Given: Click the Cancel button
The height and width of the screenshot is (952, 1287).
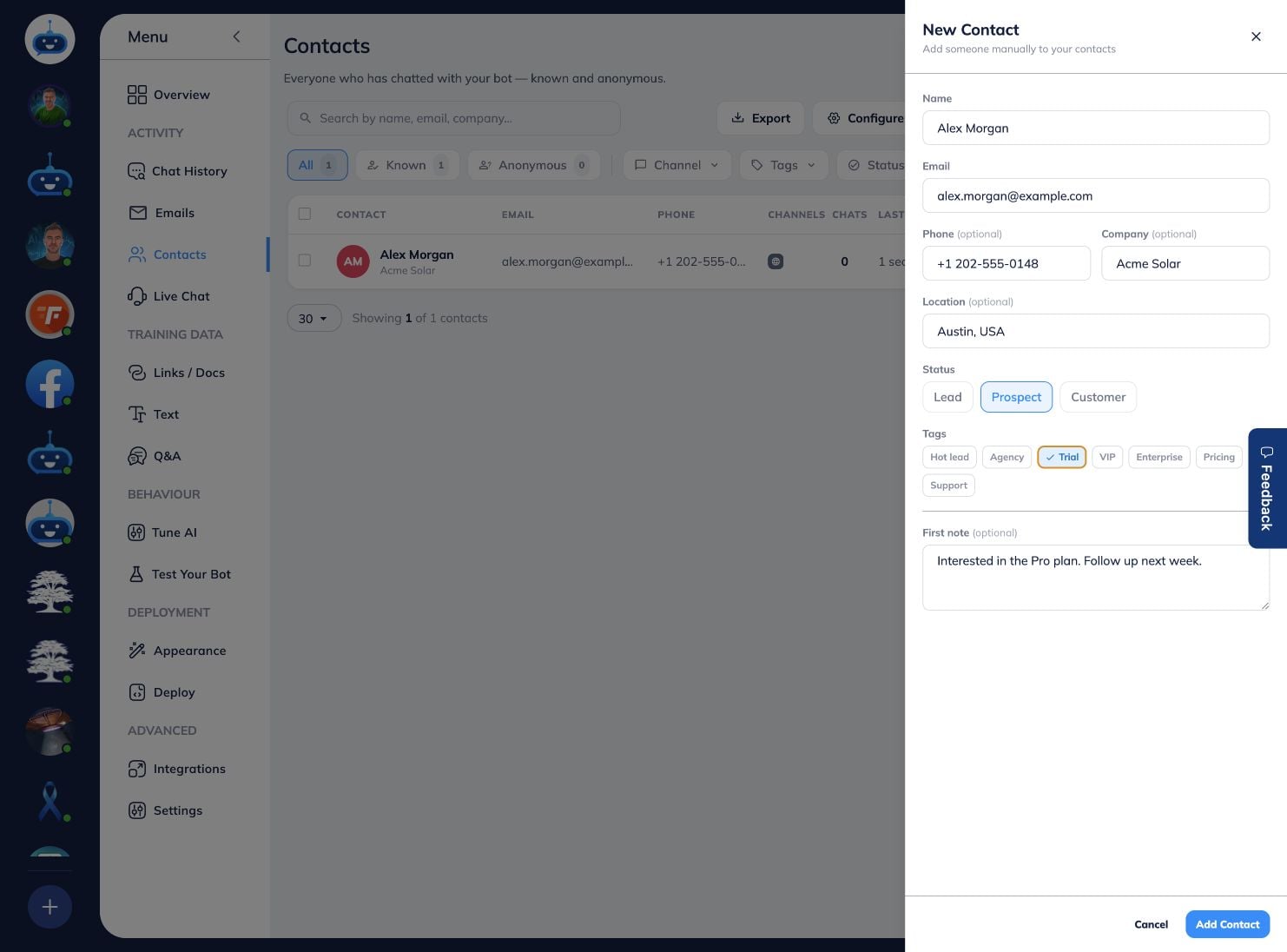Looking at the screenshot, I should tap(1151, 924).
